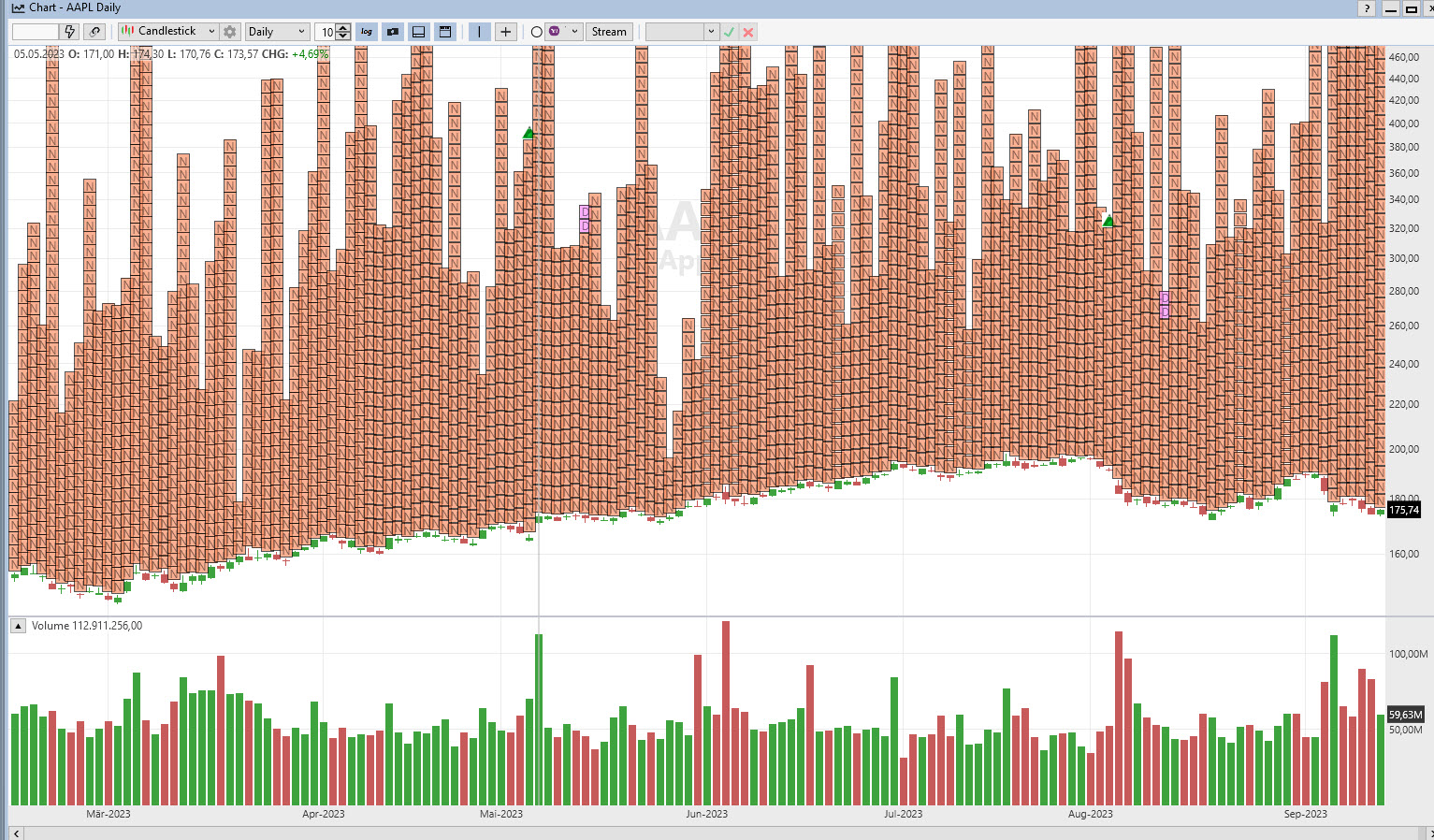This screenshot has height=840, width=1434.
Task: Decrease bar width with down arrow
Action: (343, 36)
